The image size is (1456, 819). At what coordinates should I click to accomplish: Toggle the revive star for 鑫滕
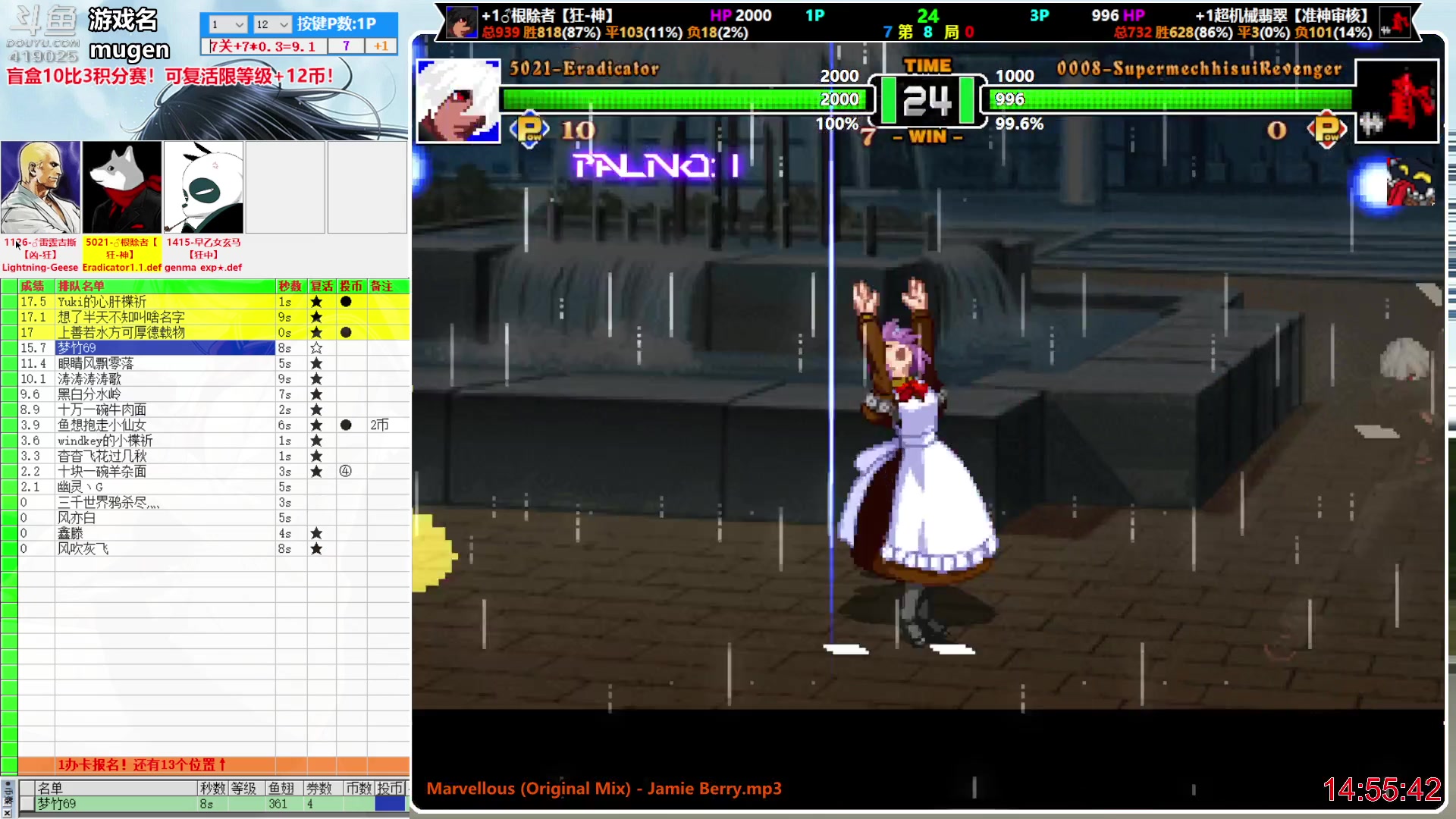tap(316, 533)
